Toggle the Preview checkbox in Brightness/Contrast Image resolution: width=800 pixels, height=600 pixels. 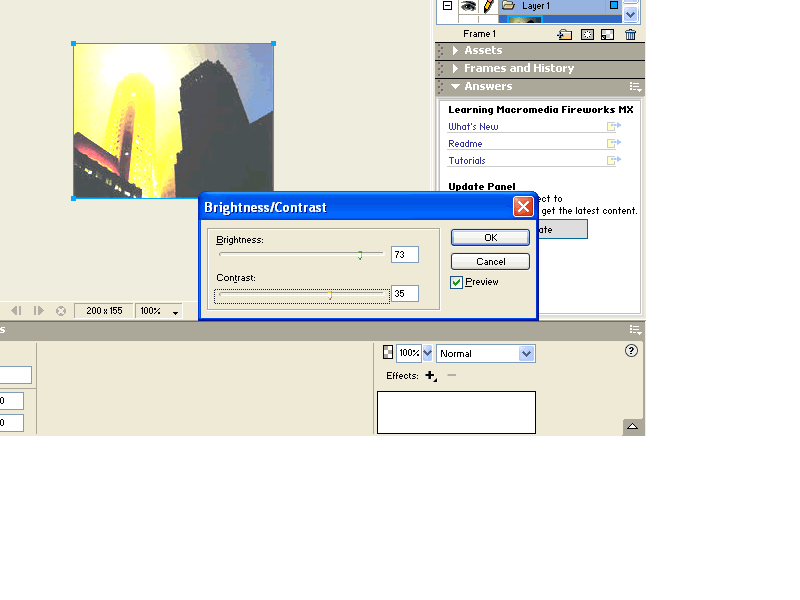(457, 281)
